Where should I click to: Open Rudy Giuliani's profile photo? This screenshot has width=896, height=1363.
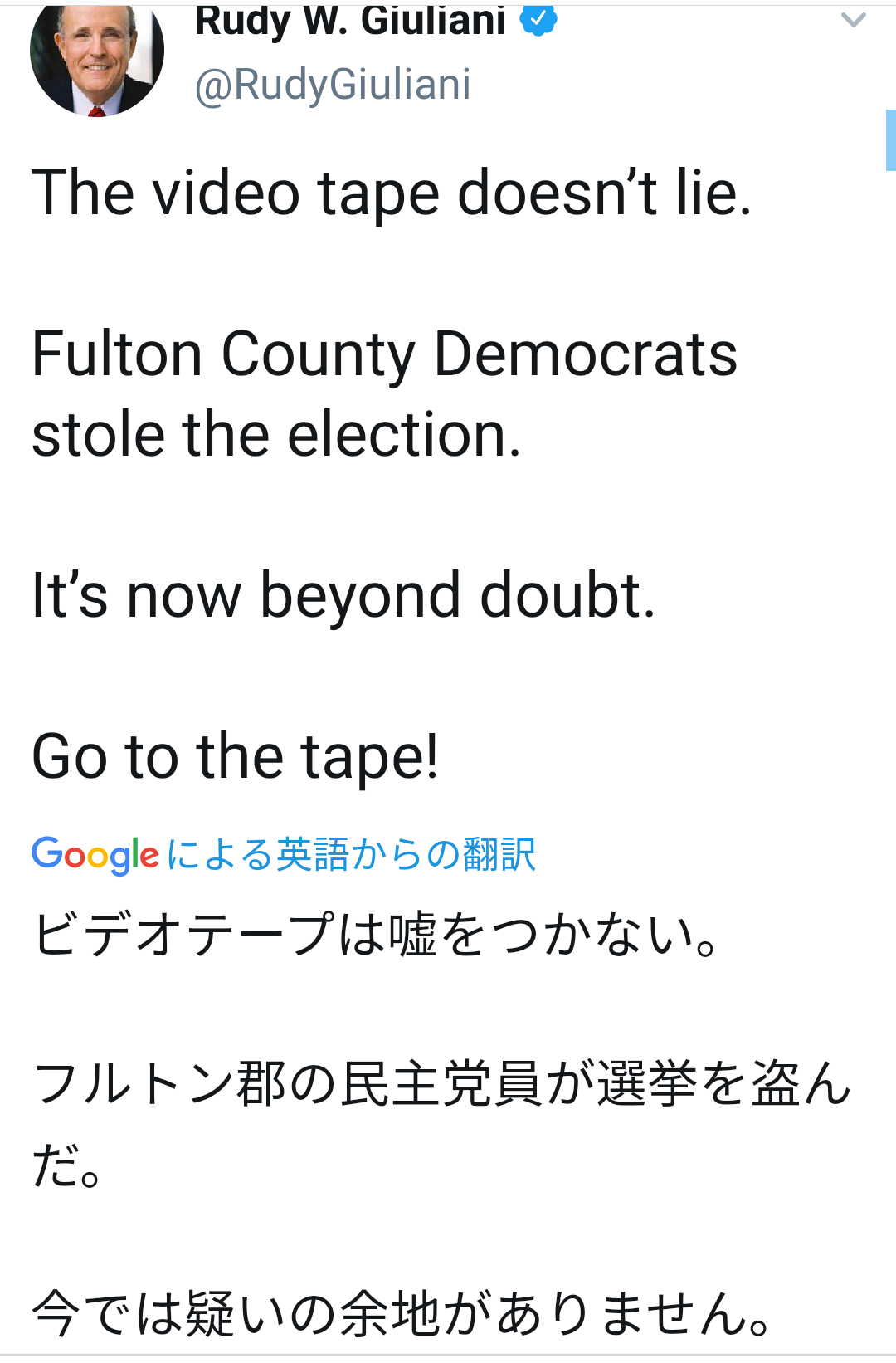[96, 55]
